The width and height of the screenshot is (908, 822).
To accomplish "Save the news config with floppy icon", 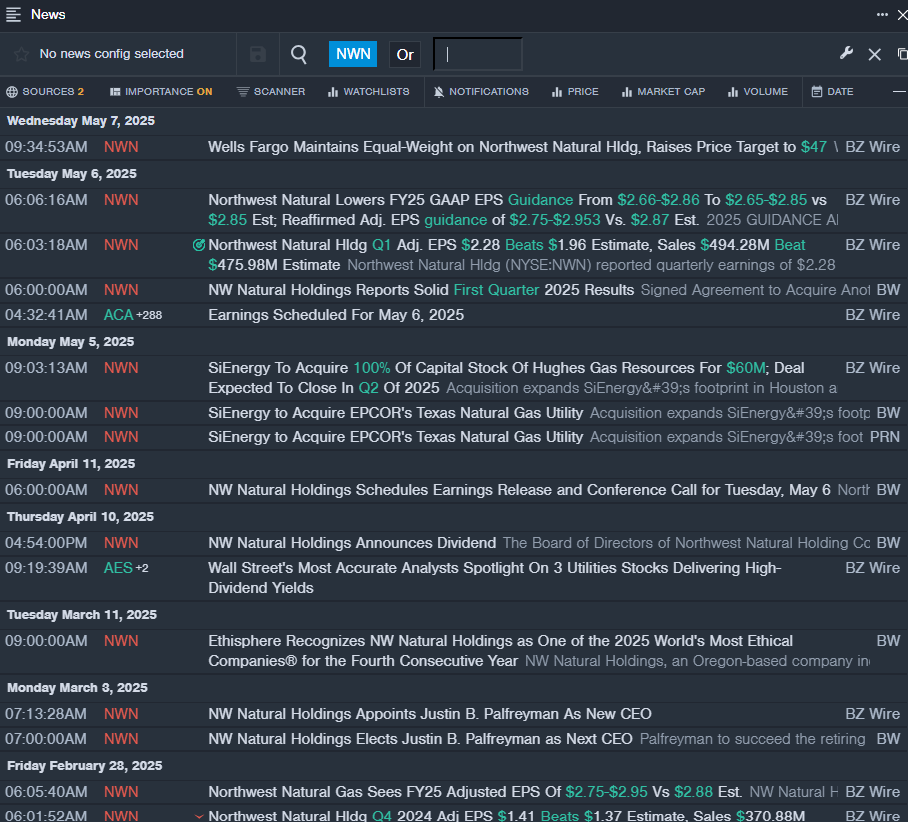I will coord(258,54).
